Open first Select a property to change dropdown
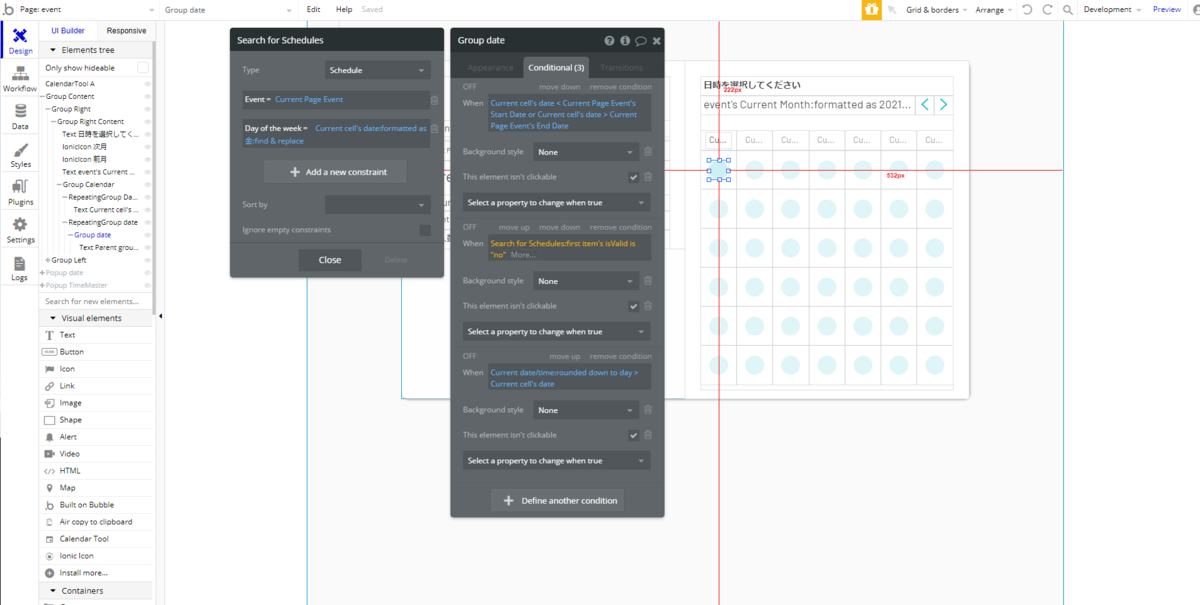 (556, 203)
